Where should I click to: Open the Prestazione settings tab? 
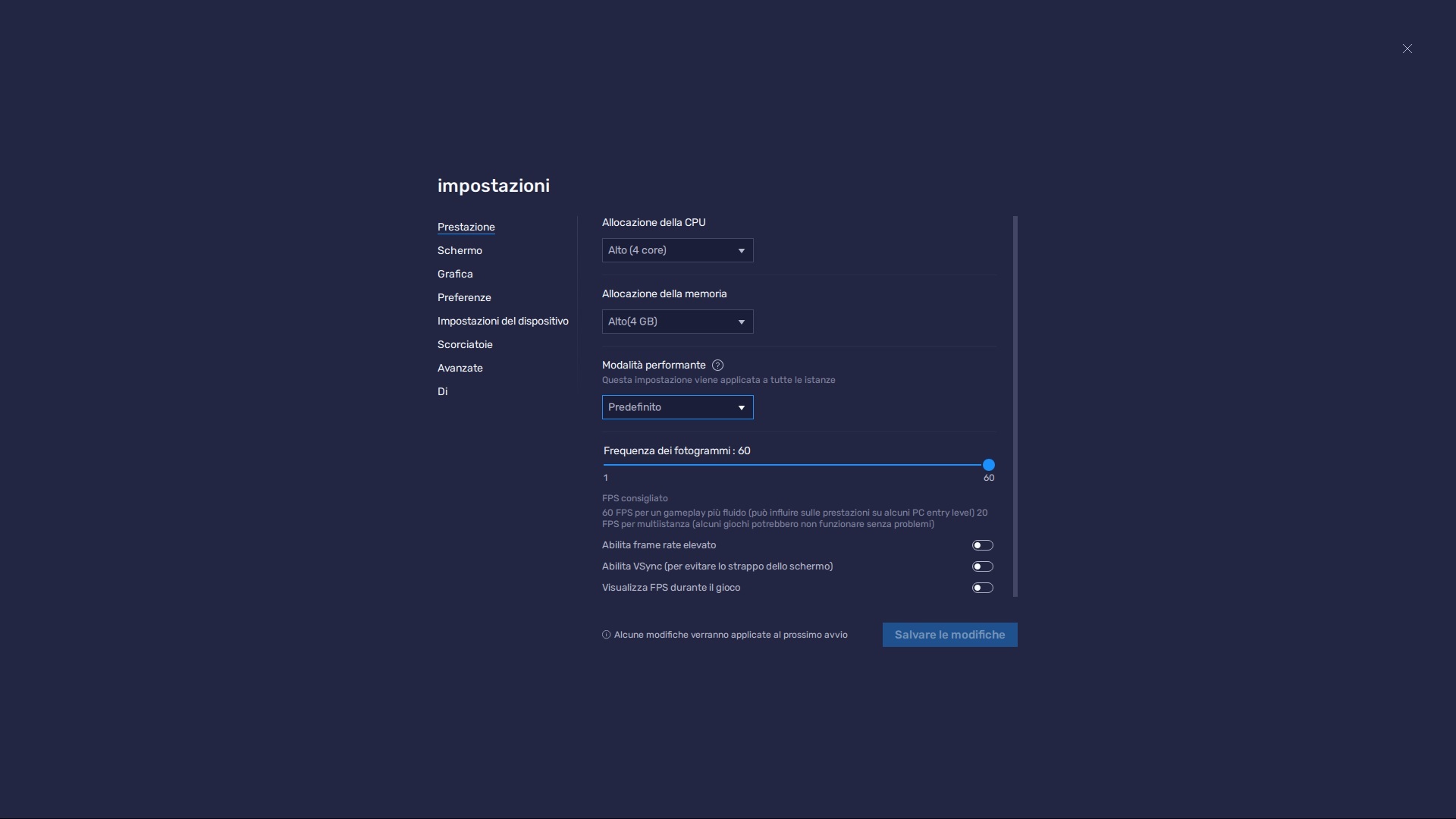(466, 227)
